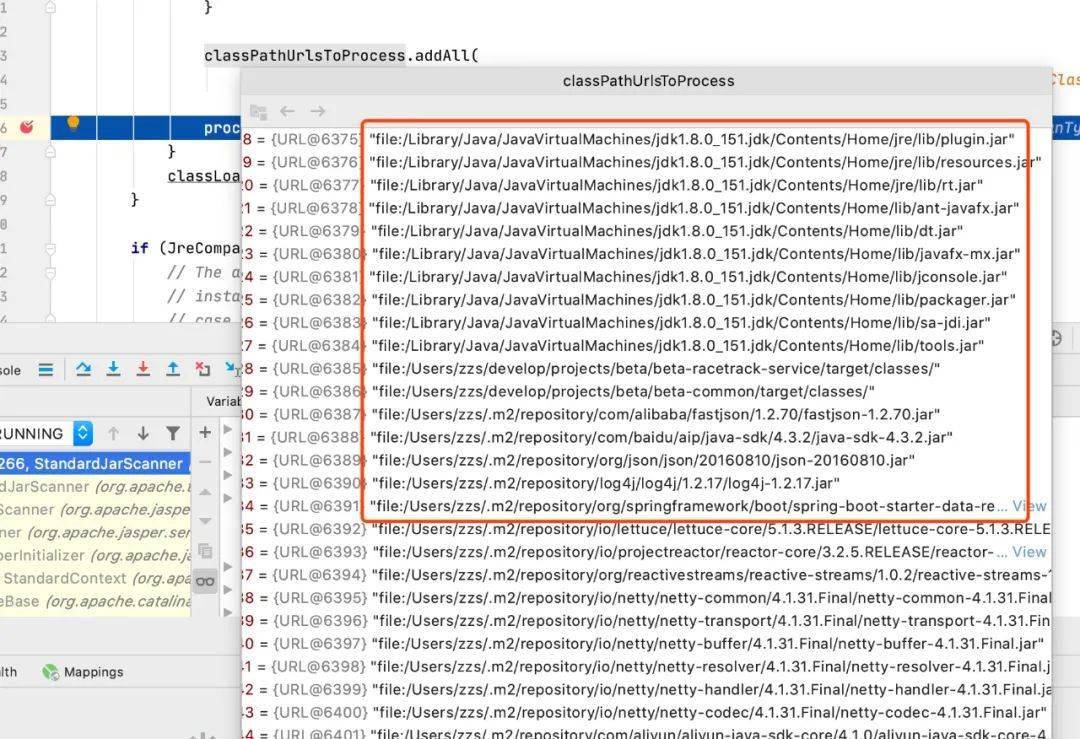Click the Step Over debugger button

click(83, 369)
